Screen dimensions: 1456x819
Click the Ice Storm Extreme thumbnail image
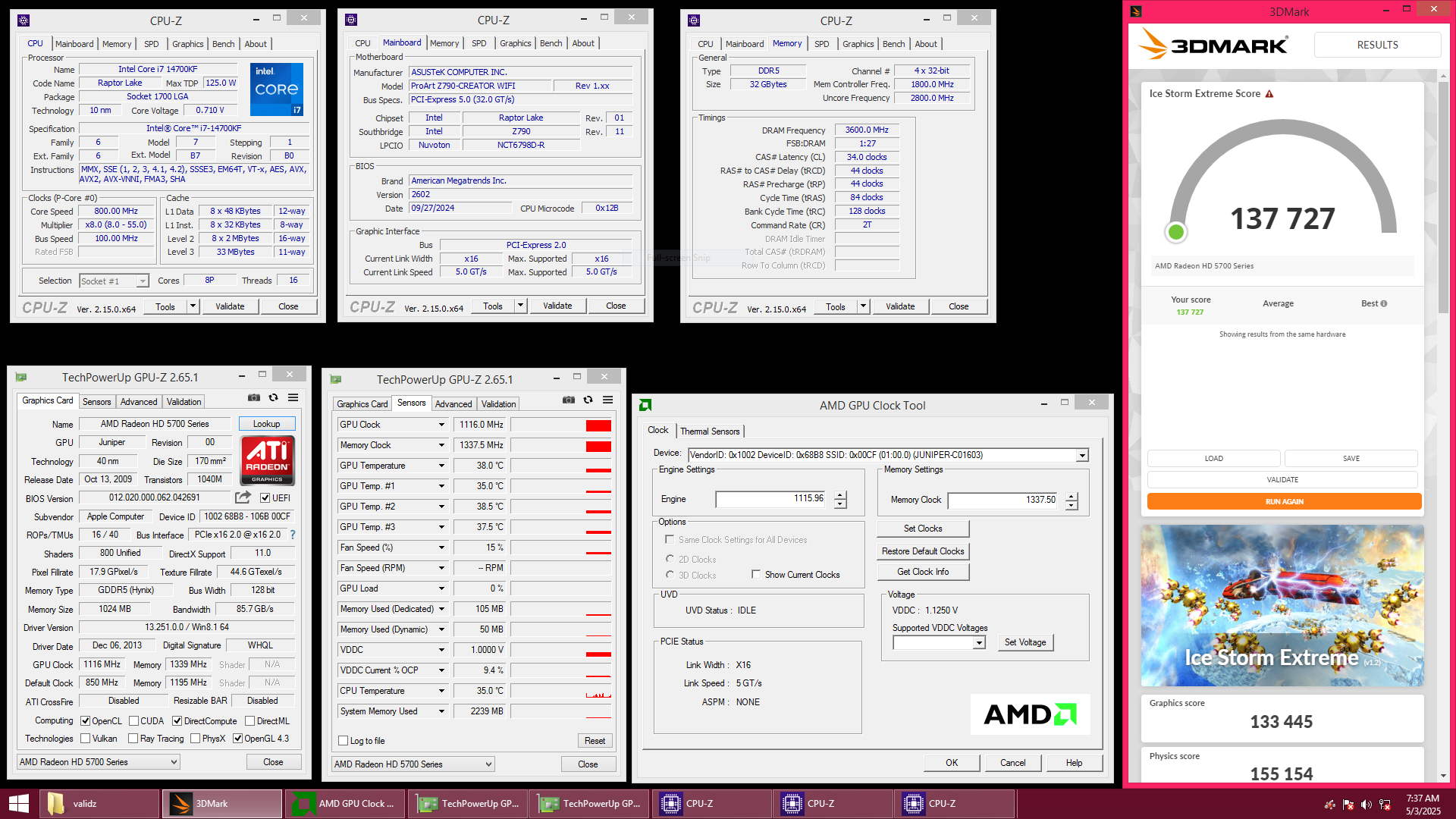1282,606
